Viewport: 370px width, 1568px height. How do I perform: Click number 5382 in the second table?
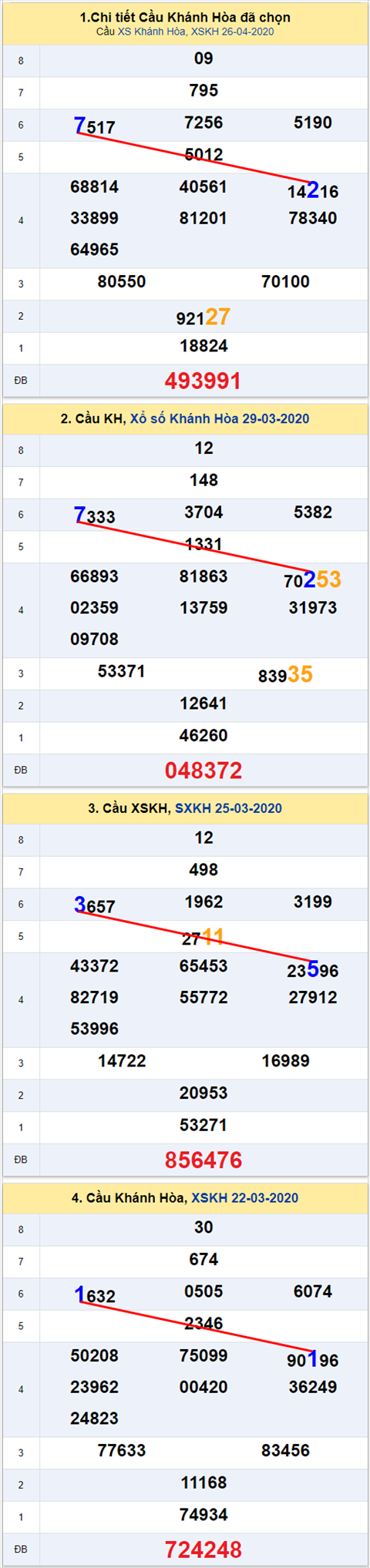click(x=313, y=512)
